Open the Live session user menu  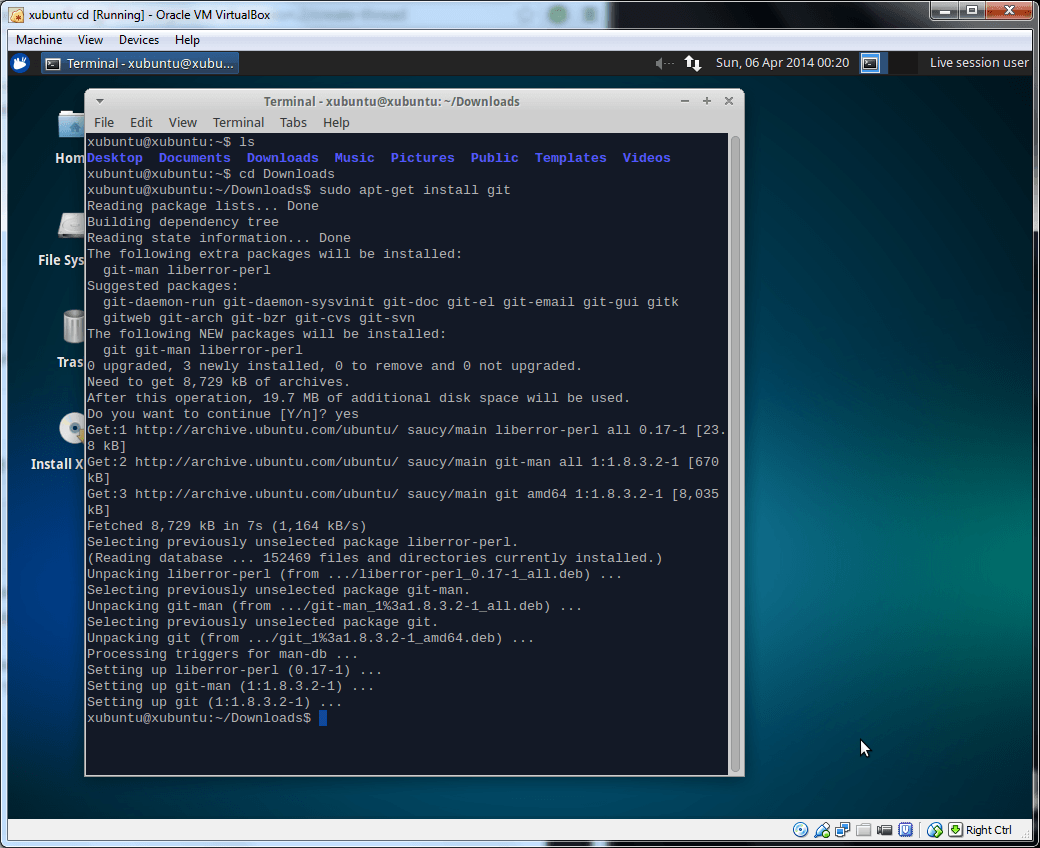click(978, 63)
